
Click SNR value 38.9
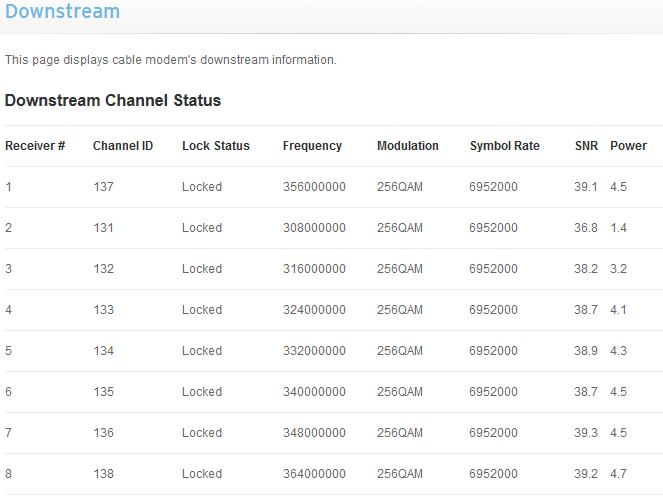[586, 351]
